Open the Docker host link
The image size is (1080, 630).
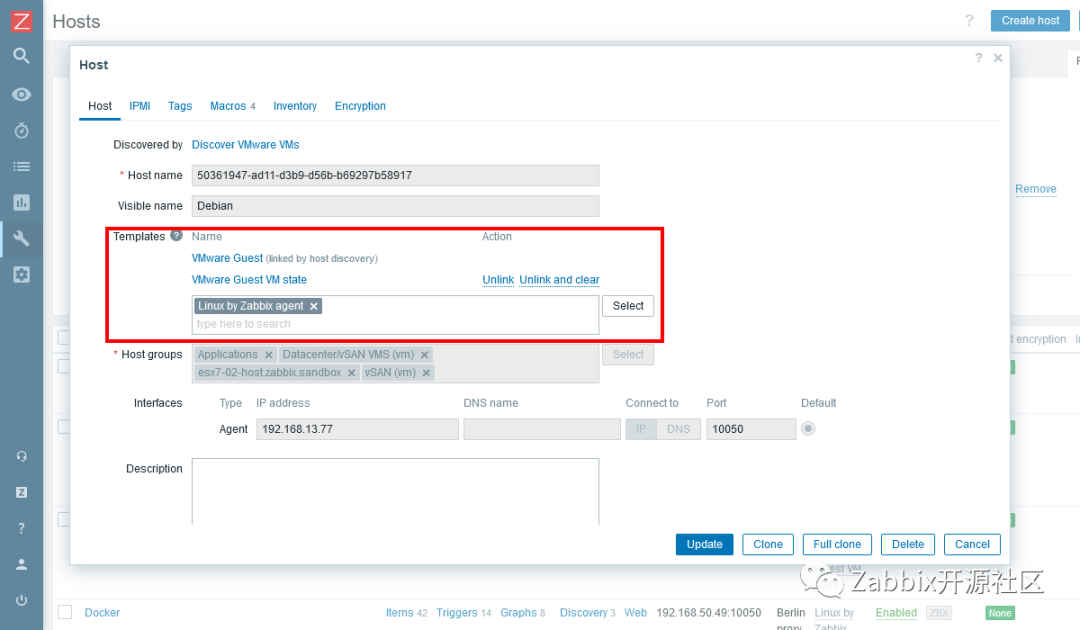[x=102, y=613]
